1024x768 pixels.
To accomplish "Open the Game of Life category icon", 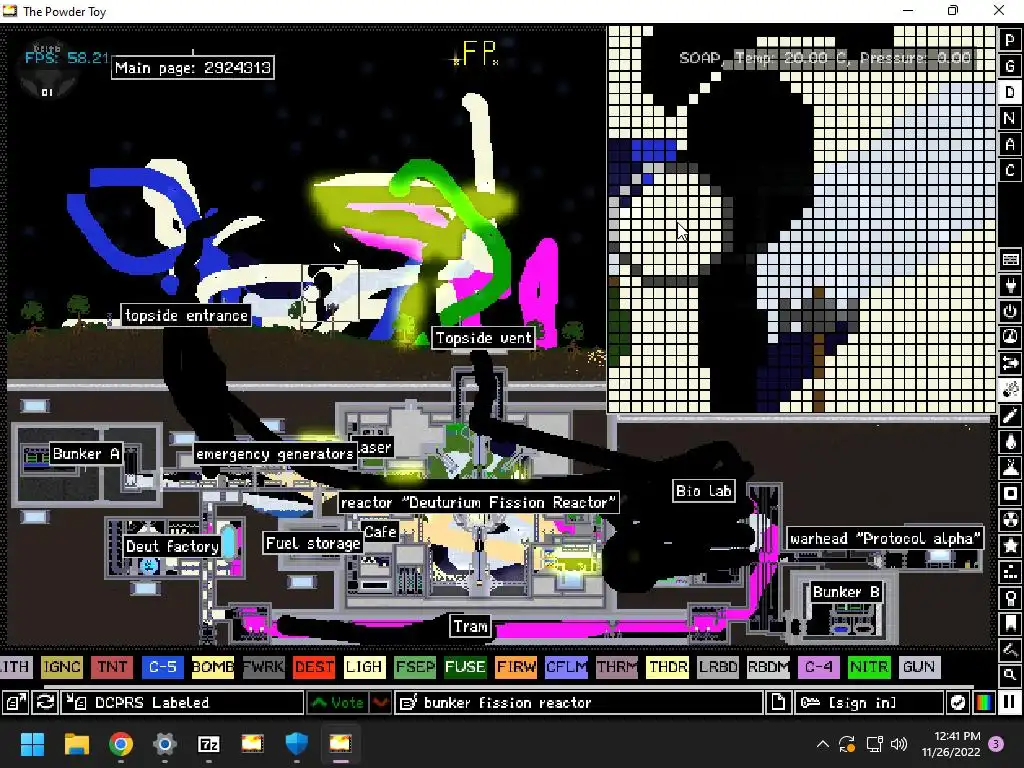I will (x=1010, y=572).
